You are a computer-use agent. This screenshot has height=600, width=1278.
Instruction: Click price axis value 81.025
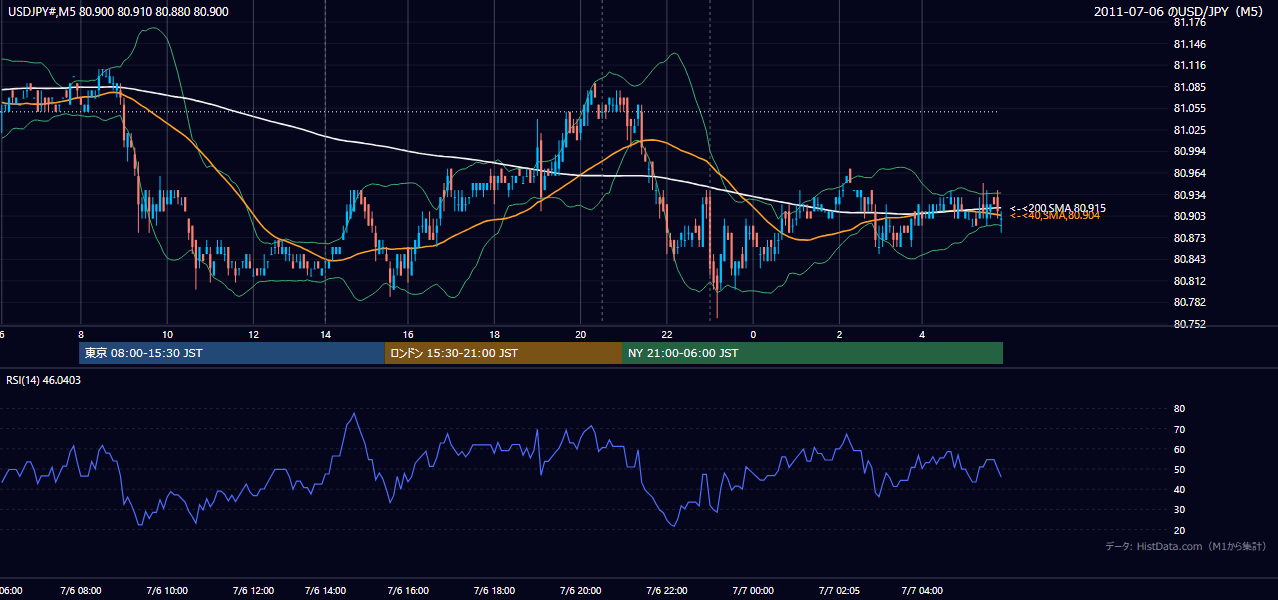click(x=1188, y=130)
